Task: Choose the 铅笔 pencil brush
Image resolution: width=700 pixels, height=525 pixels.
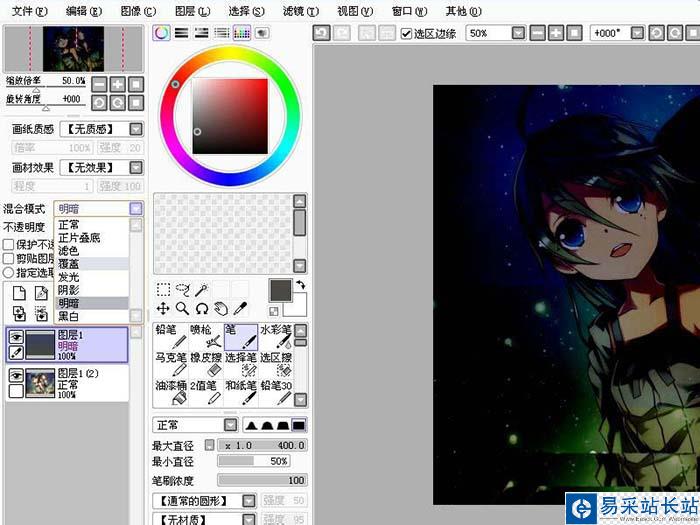Action: pyautogui.click(x=171, y=337)
